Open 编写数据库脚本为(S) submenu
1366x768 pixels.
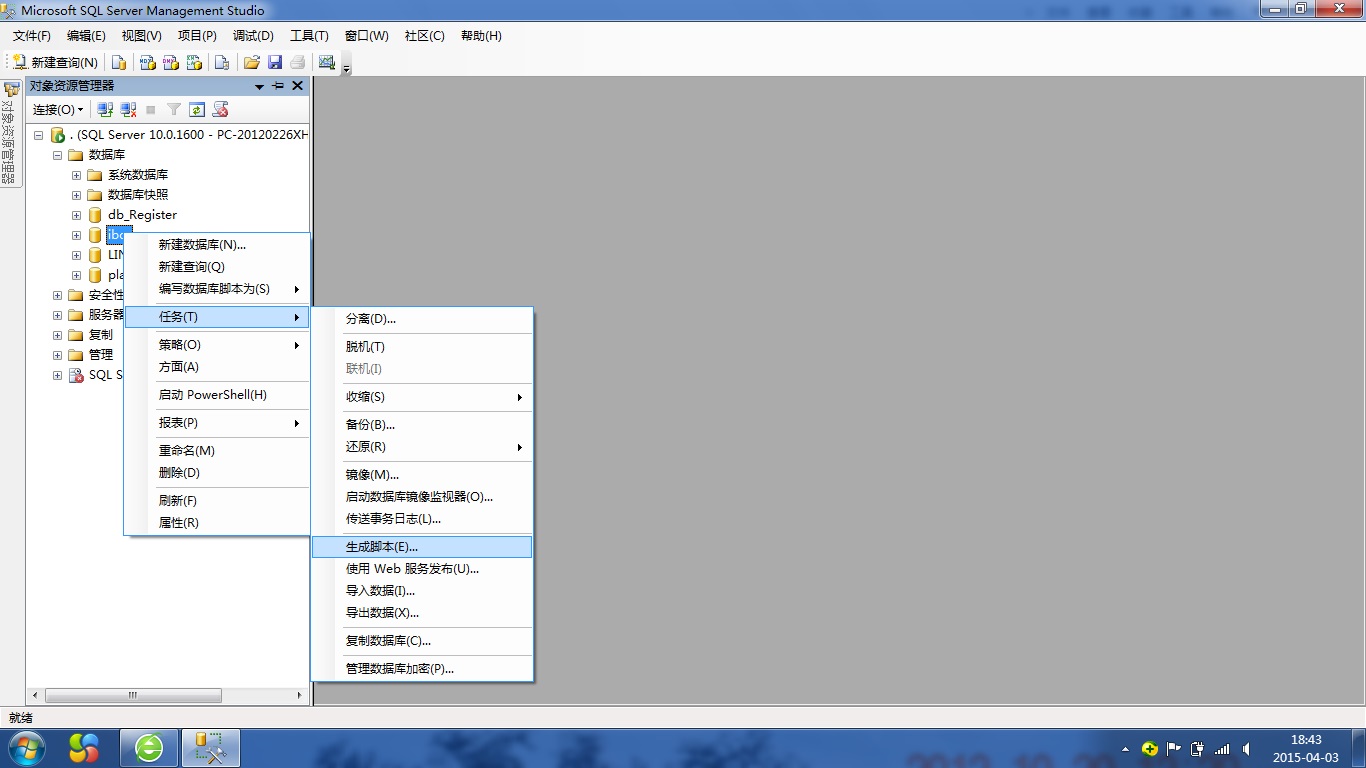[x=217, y=289]
